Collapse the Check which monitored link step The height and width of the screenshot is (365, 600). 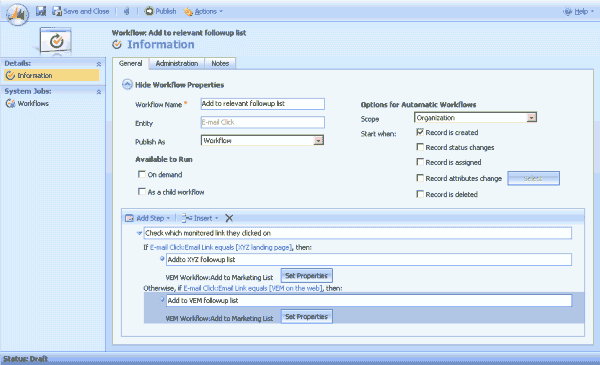(x=139, y=233)
